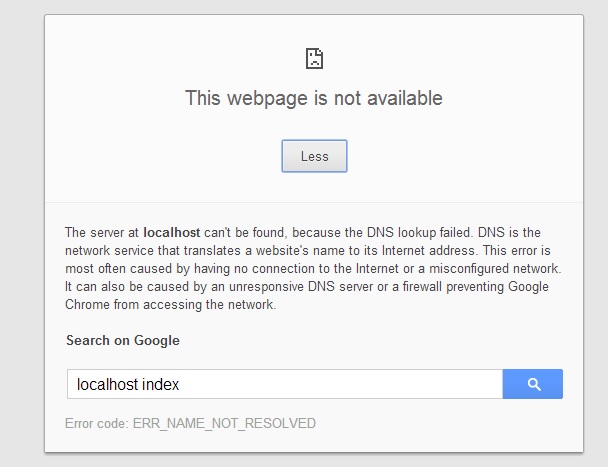The width and height of the screenshot is (608, 467).
Task: Focus the Google search field
Action: click(285, 384)
